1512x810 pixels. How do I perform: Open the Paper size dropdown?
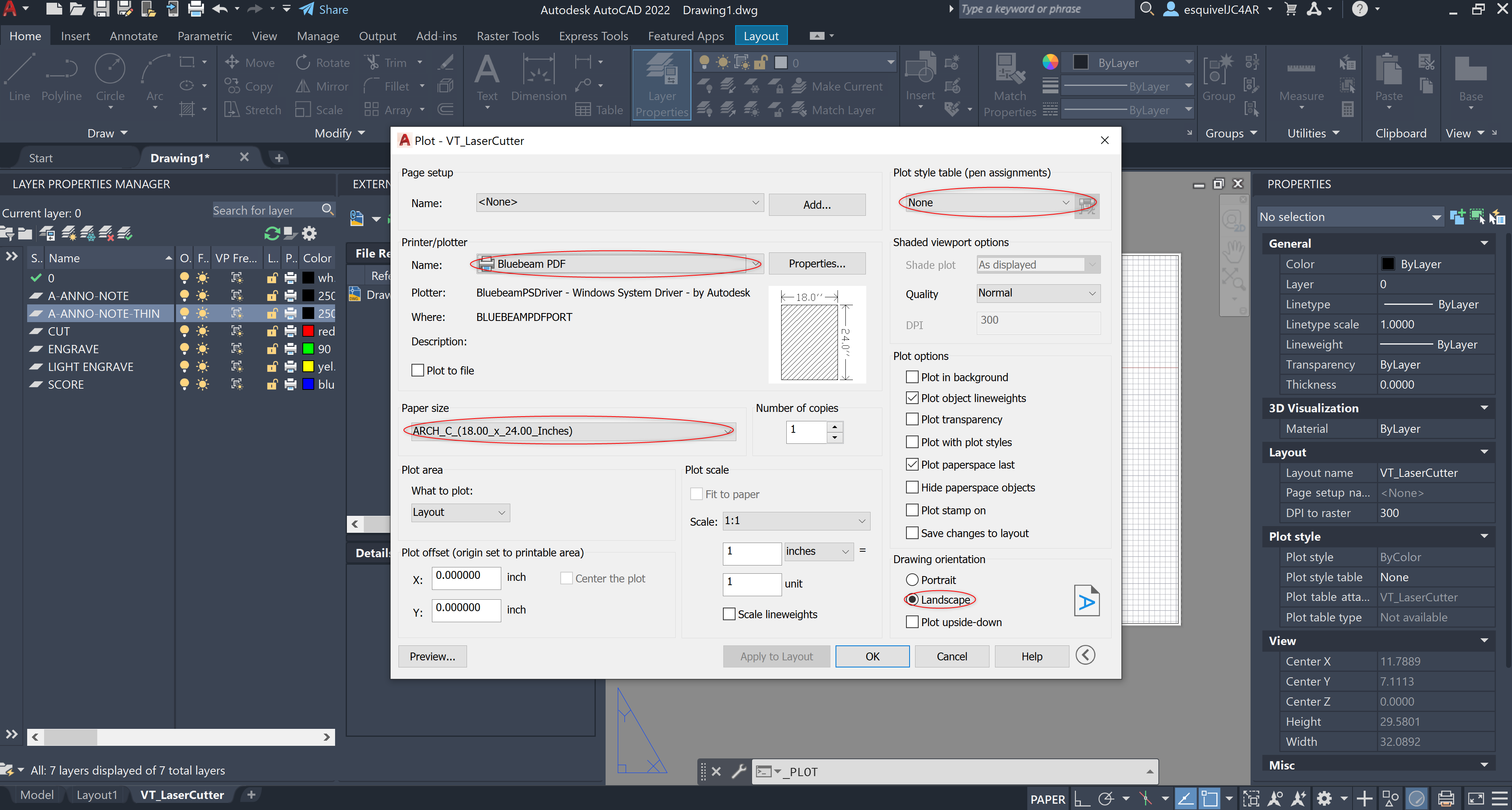point(573,431)
